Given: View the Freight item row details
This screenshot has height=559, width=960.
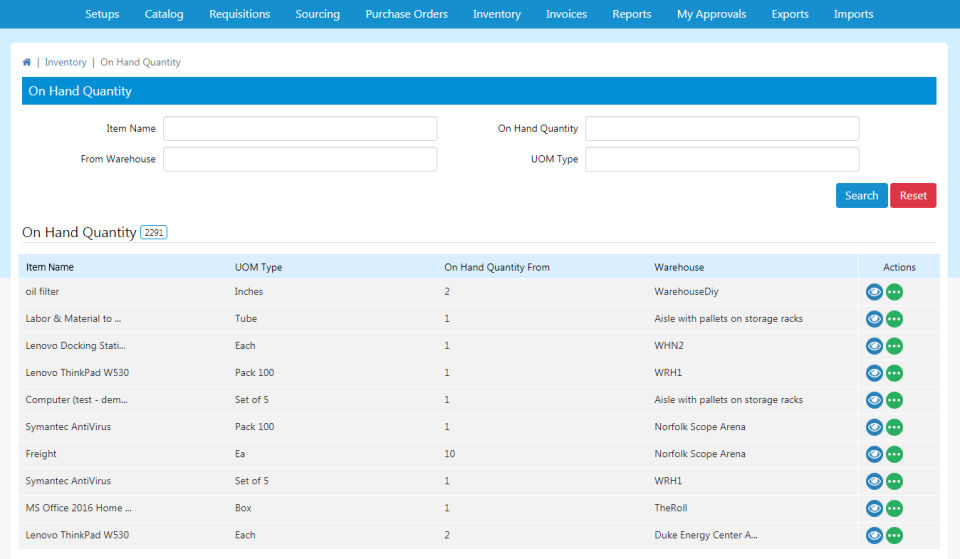Looking at the screenshot, I should click(x=874, y=454).
